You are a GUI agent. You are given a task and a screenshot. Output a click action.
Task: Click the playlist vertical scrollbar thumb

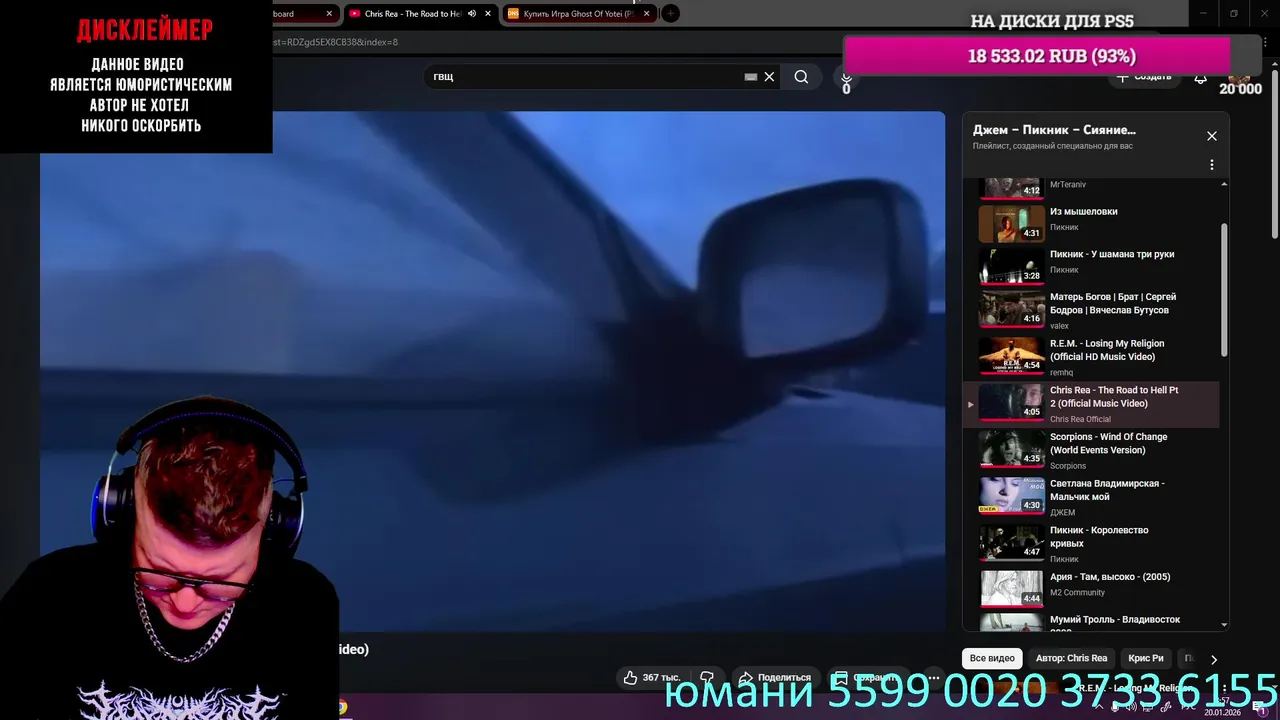click(x=1224, y=290)
